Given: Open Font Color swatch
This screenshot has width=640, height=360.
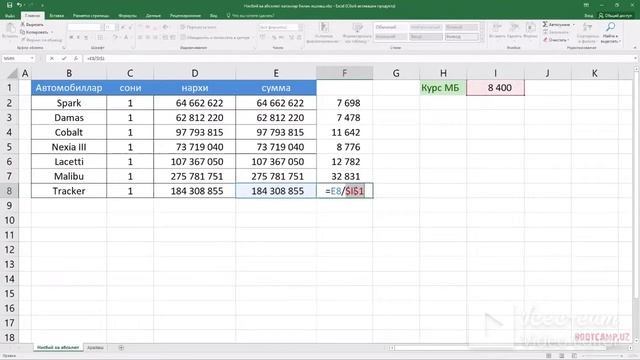Looking at the screenshot, I should (x=126, y=38).
